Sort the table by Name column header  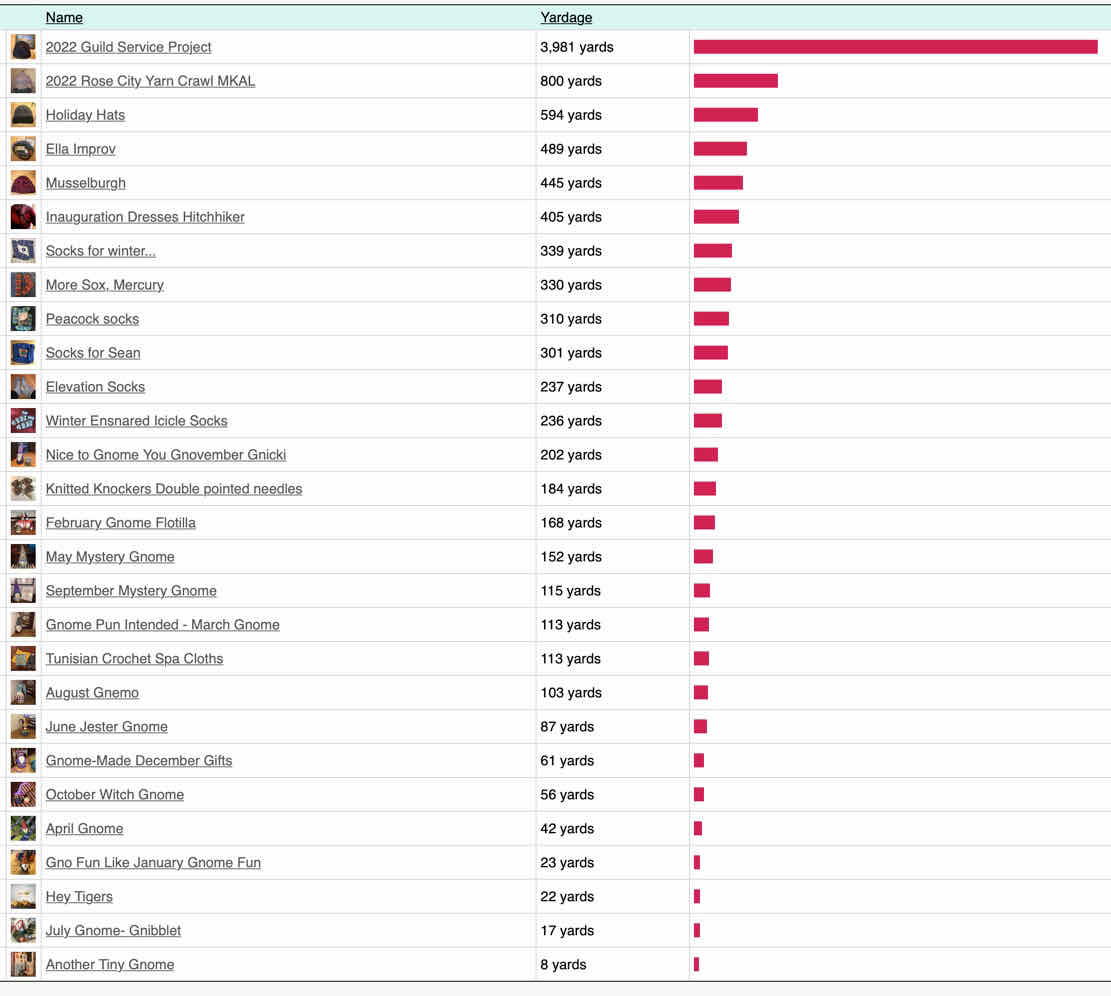[x=64, y=18]
